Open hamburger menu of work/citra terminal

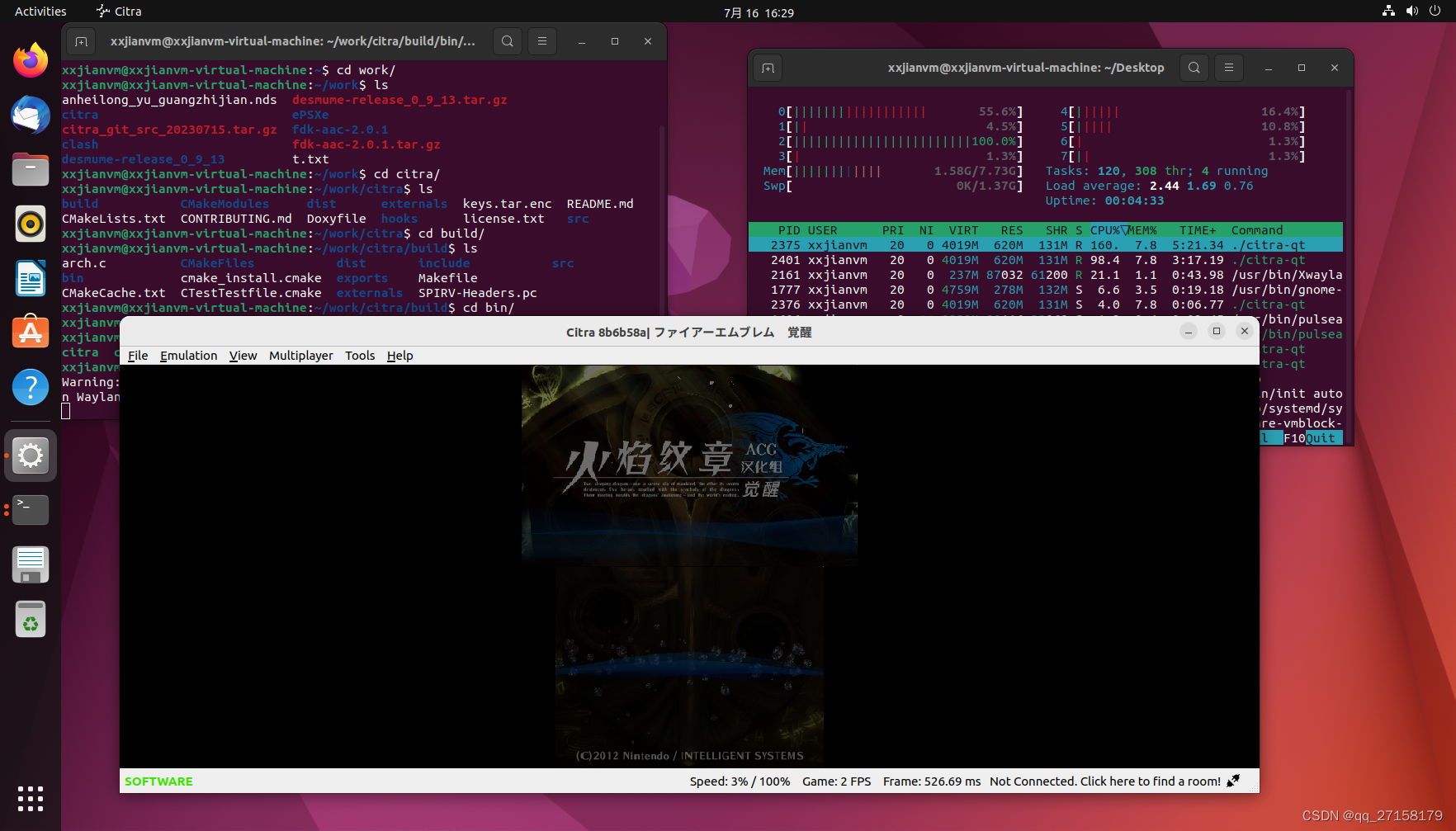point(542,41)
